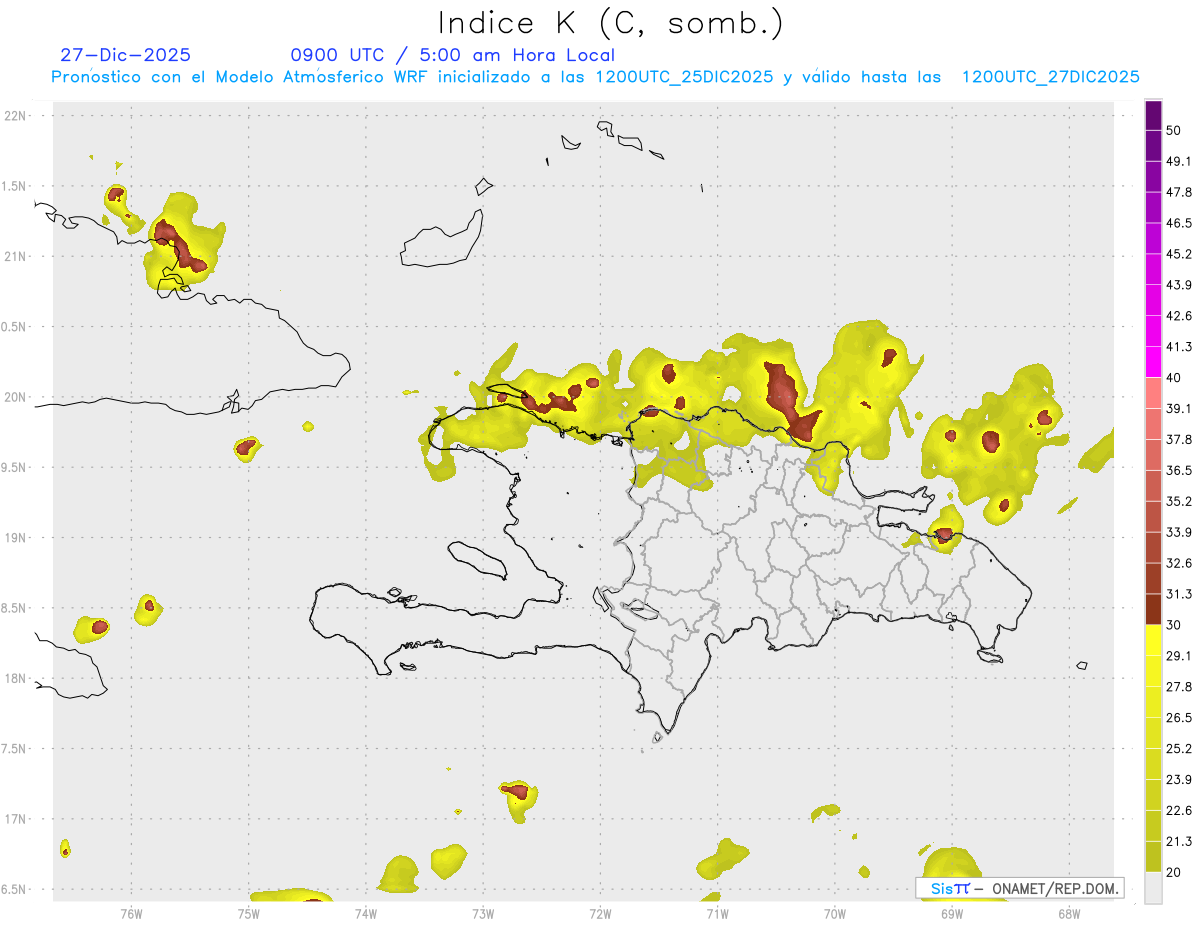Click the colorbar value "47.8"

tap(1179, 192)
